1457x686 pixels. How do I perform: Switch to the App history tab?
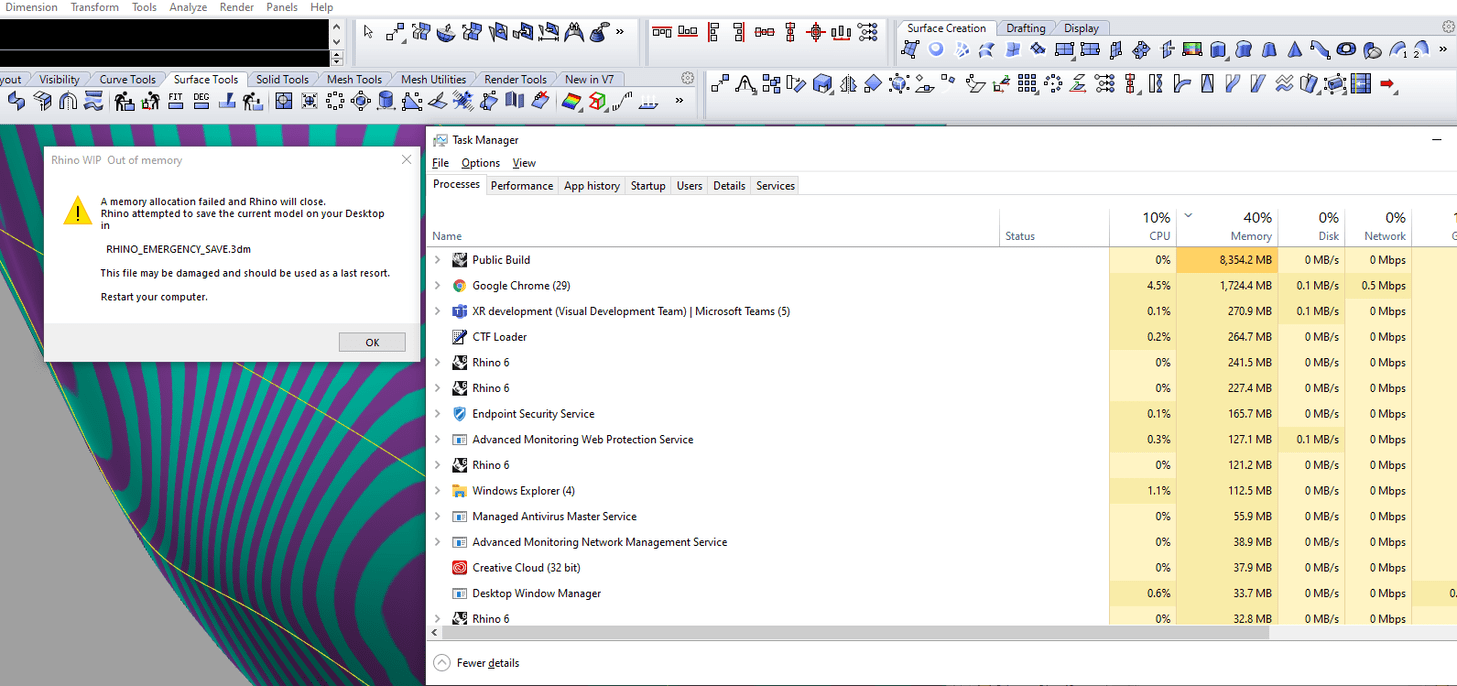[x=592, y=186]
